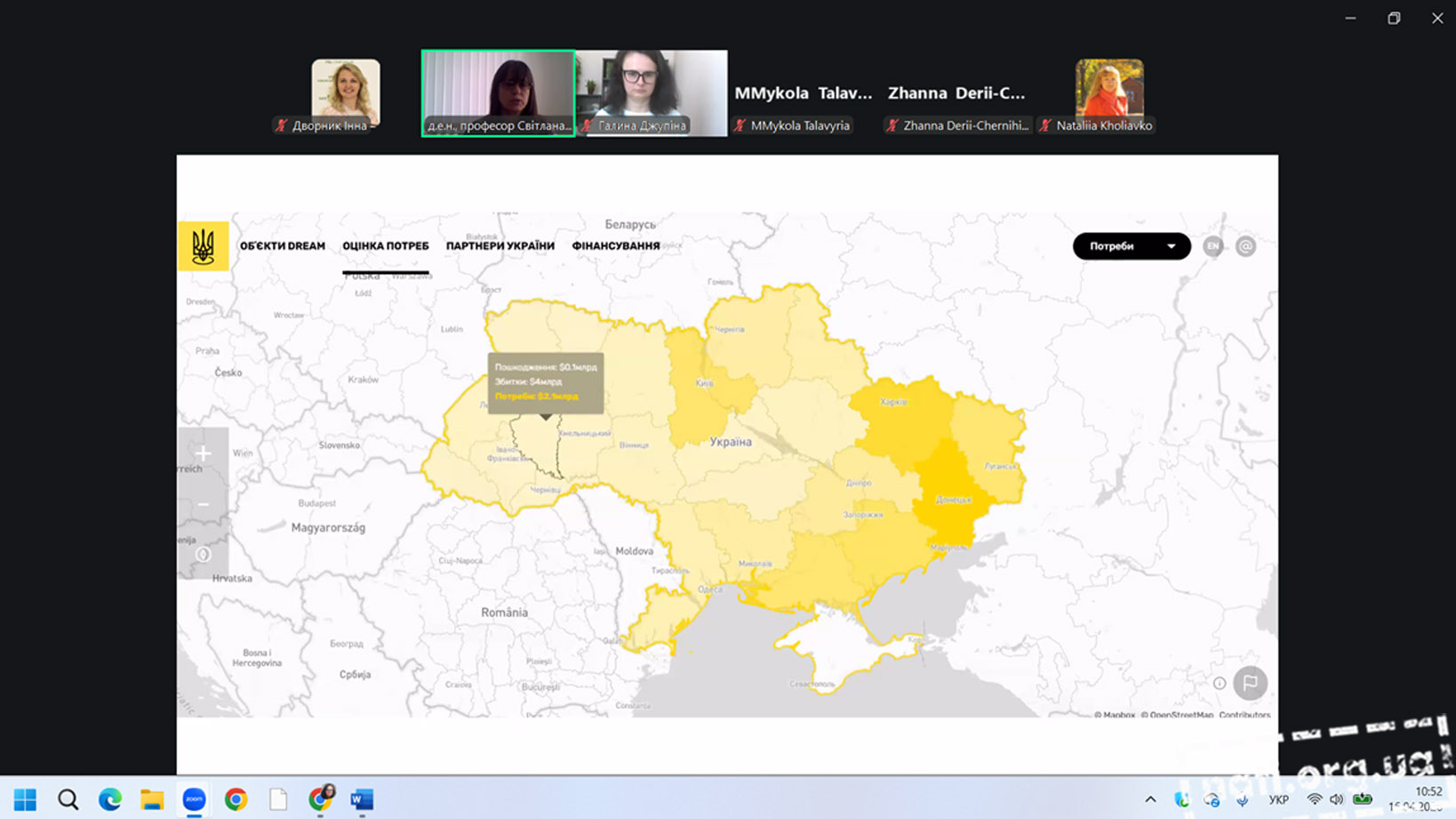The width and height of the screenshot is (1456, 819).
Task: Switch site language to EN
Action: (1212, 246)
